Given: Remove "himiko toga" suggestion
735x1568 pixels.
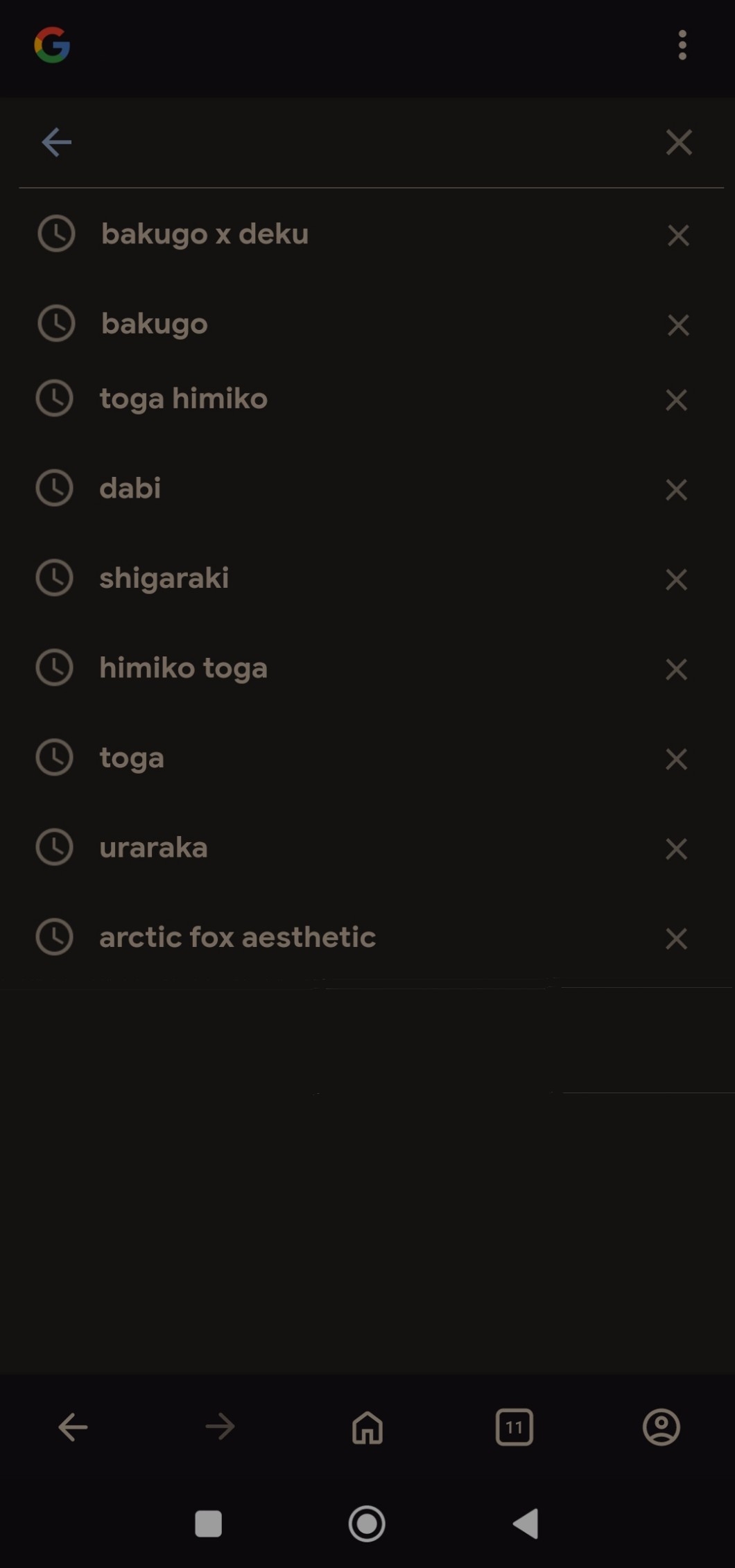Looking at the screenshot, I should click(676, 669).
